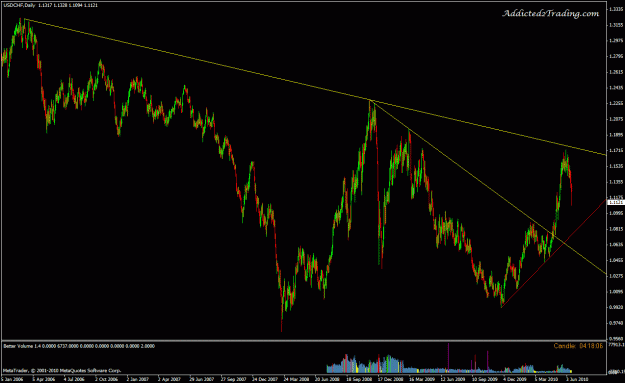Viewport: 625px width, 383px height.
Task: Click the 1.1895 price axis label
Action: click(616, 135)
